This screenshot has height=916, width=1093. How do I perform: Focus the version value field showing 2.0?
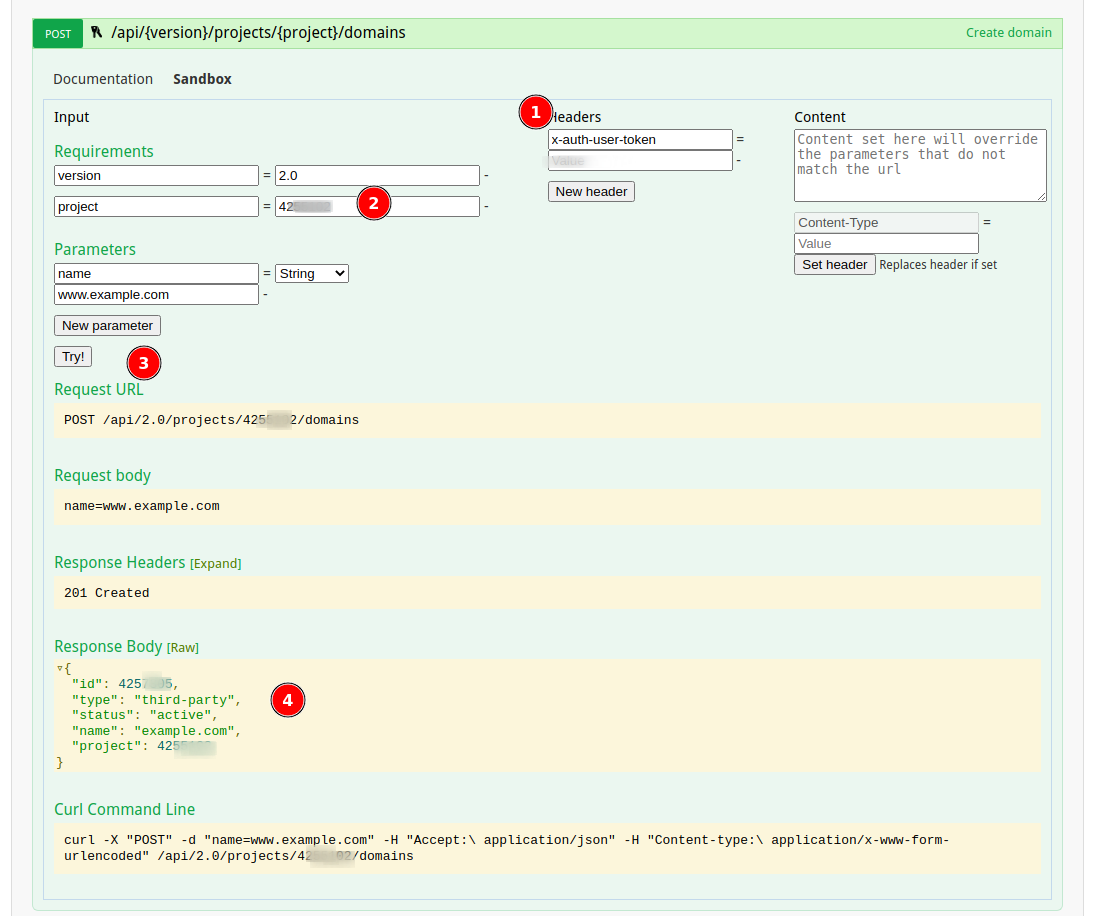pyautogui.click(x=377, y=176)
